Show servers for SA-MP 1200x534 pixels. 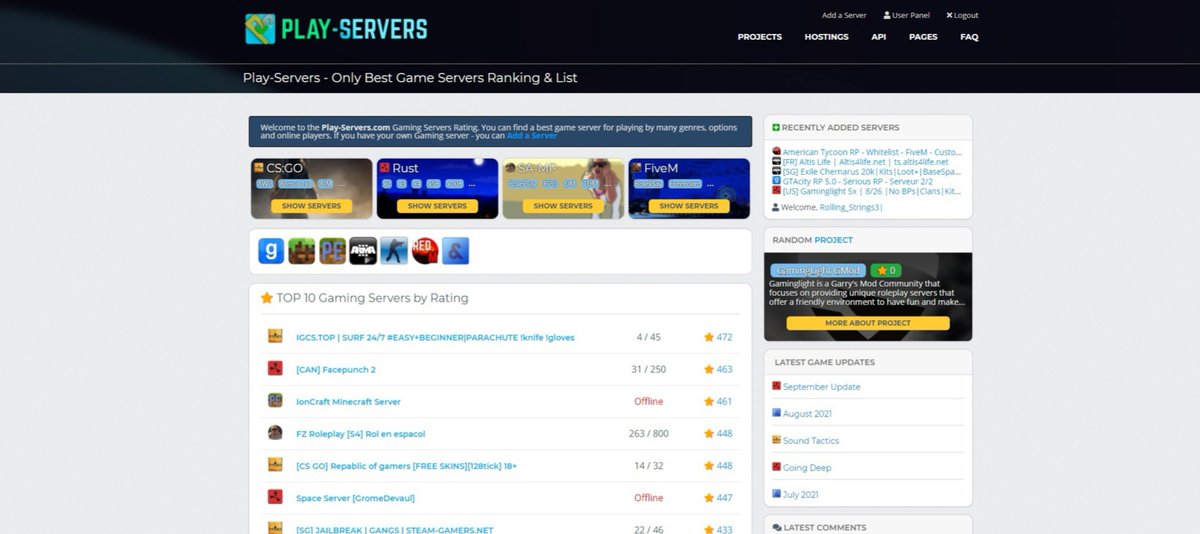coord(563,206)
